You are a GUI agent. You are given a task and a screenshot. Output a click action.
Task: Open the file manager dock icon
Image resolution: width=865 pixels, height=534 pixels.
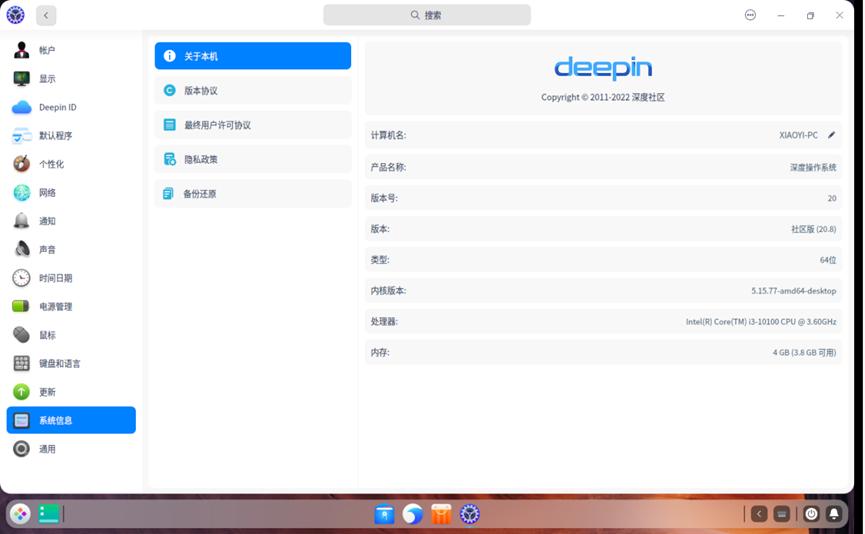click(385, 514)
